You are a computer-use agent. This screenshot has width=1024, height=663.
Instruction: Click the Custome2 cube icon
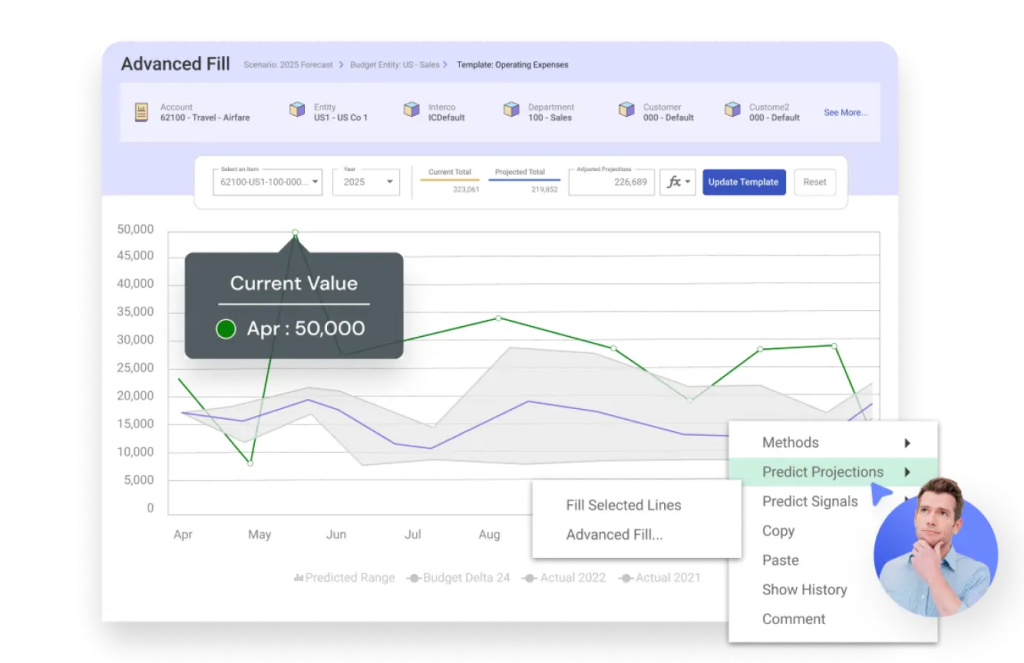point(732,111)
